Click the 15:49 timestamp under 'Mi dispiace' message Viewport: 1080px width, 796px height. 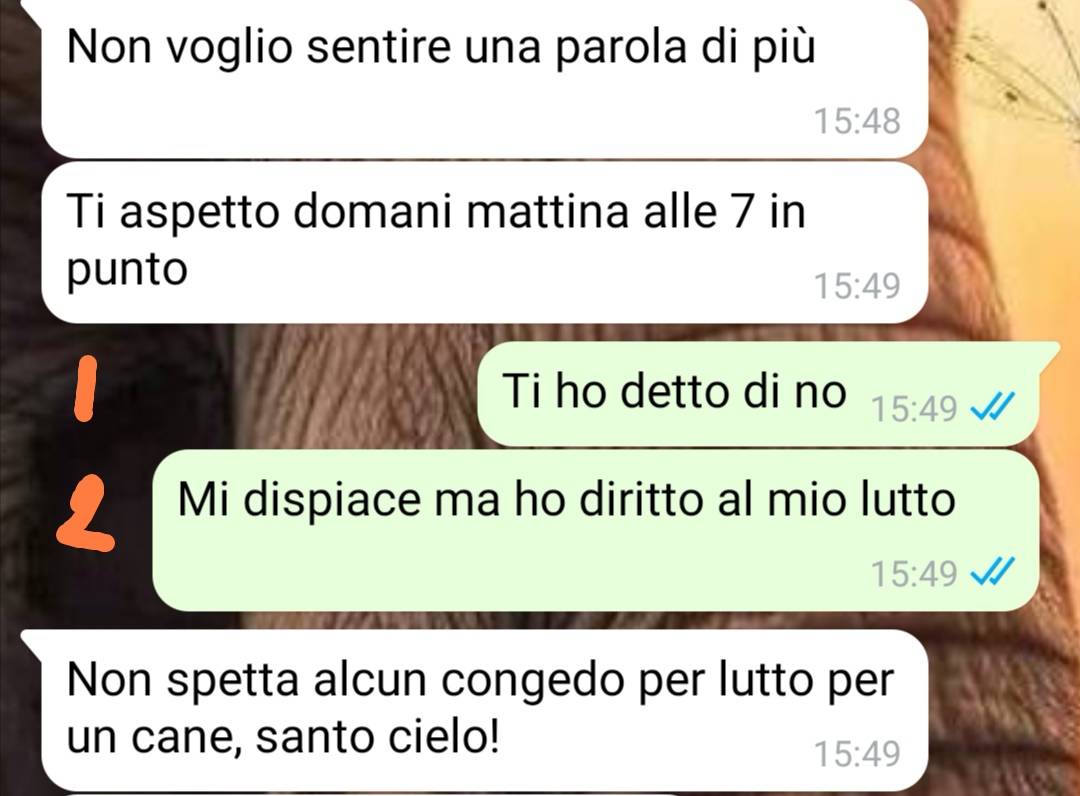pyautogui.click(x=914, y=573)
